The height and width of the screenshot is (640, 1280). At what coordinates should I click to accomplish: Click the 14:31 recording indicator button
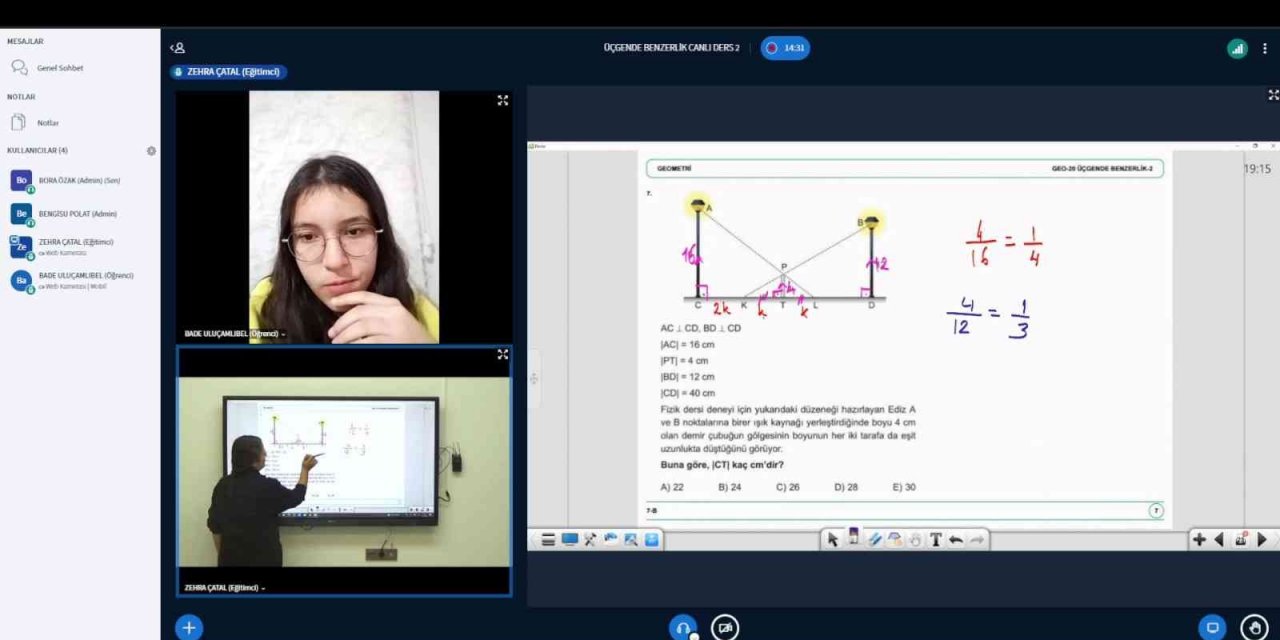click(785, 48)
